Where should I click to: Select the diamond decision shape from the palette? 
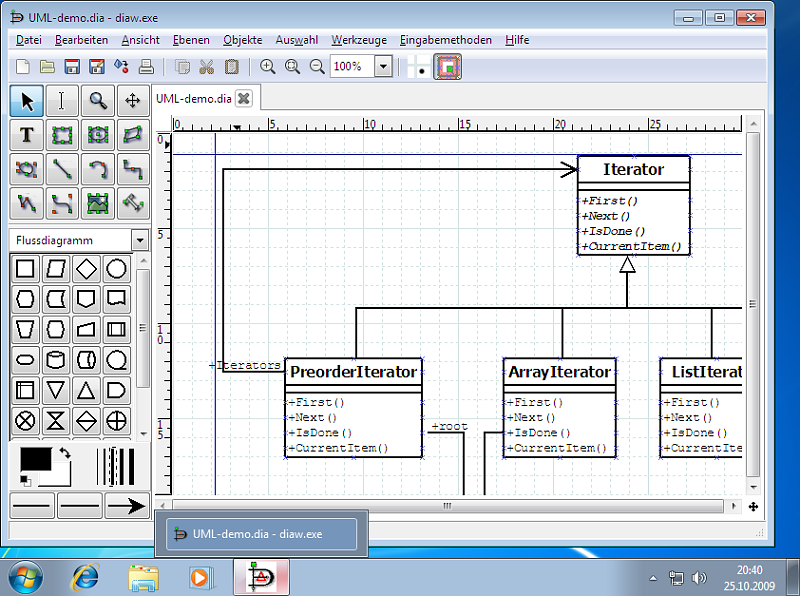pos(86,268)
